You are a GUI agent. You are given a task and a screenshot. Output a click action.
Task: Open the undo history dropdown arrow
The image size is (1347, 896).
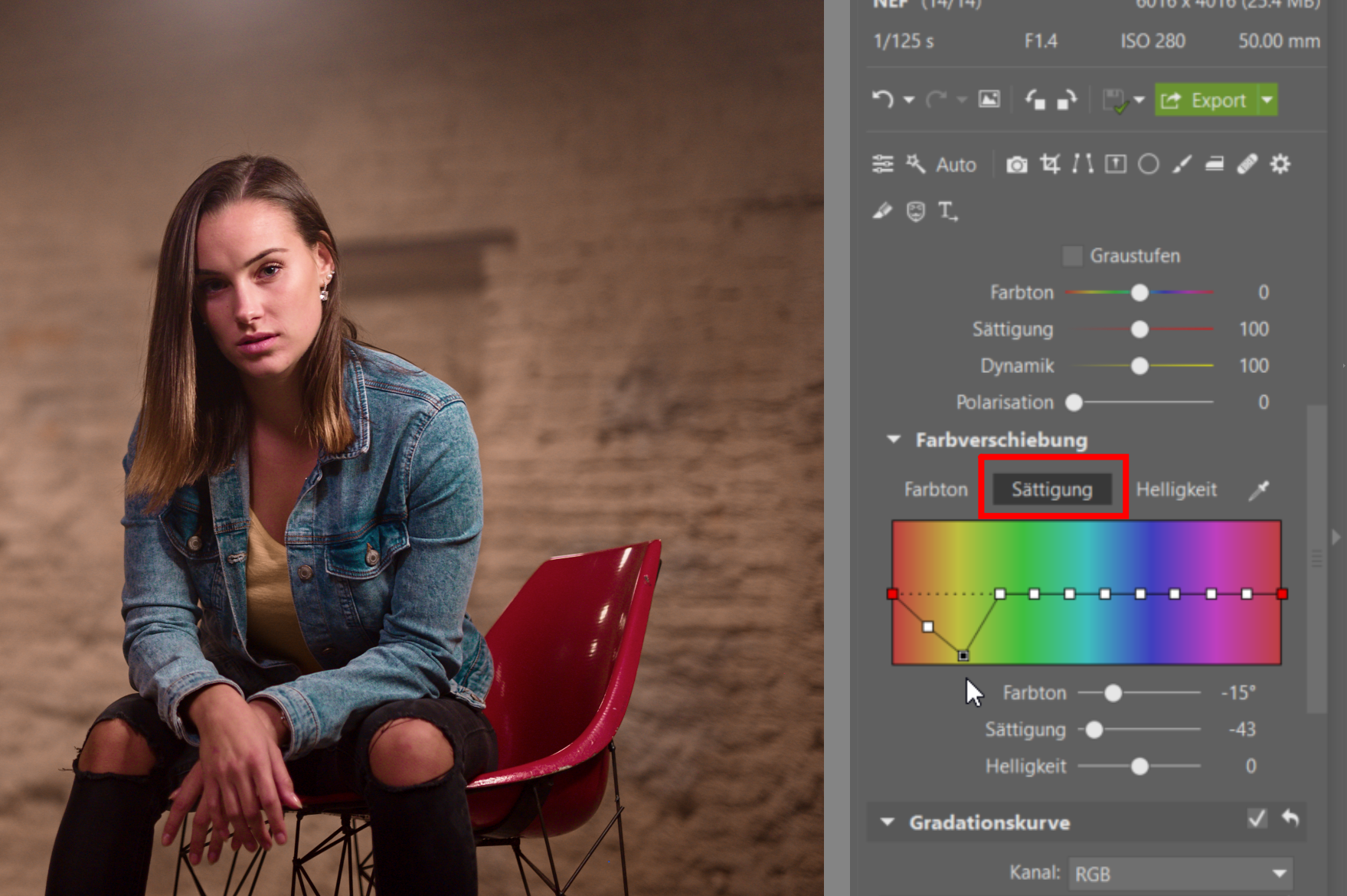(x=908, y=100)
